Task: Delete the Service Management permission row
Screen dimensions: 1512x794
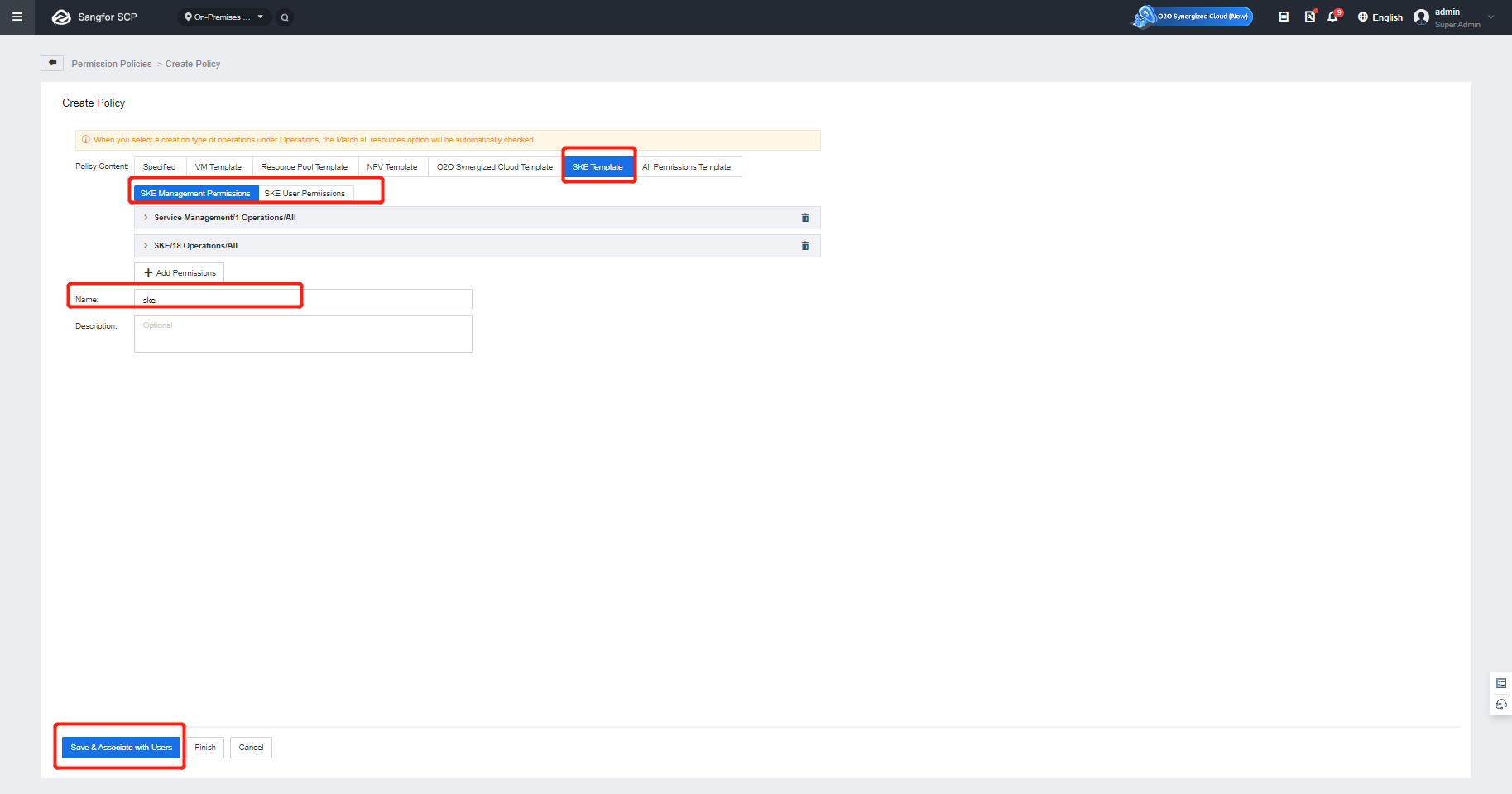Action: (805, 218)
